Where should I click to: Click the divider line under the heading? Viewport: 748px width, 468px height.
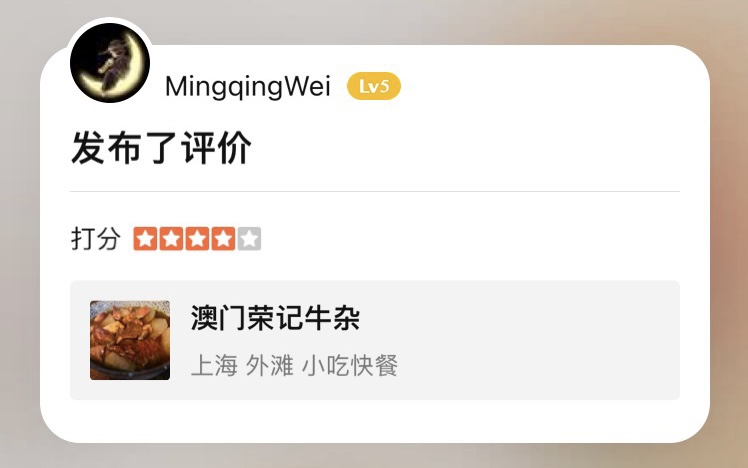tap(375, 191)
